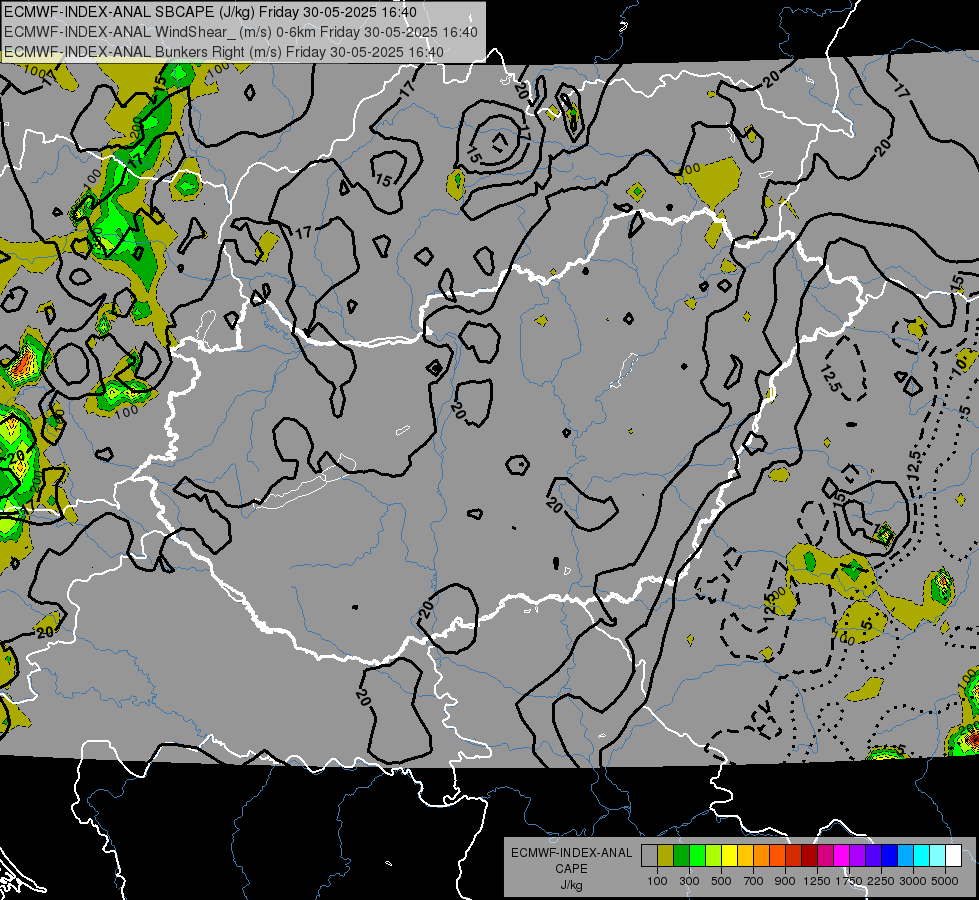This screenshot has height=900, width=979.
Task: Click the WindShear 0-6km title line
Action: point(241,32)
